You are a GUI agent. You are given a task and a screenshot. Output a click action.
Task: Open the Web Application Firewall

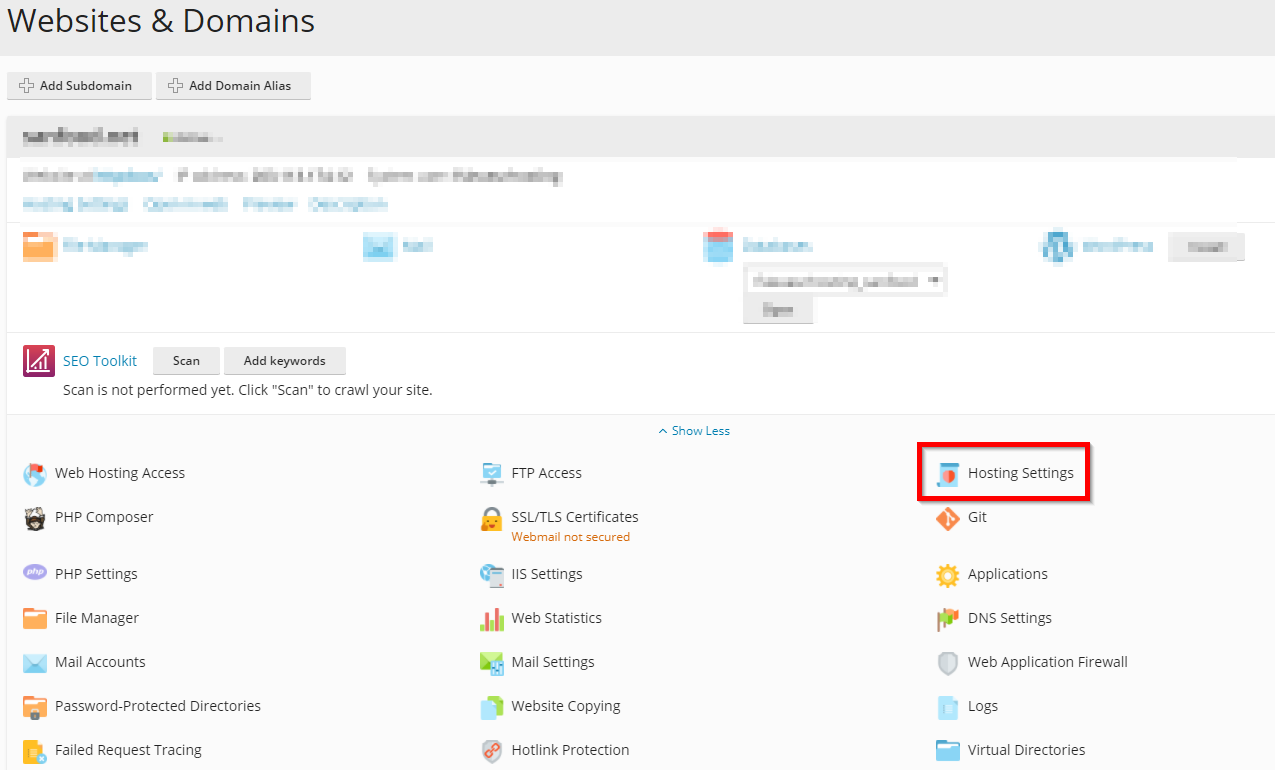coord(1047,661)
